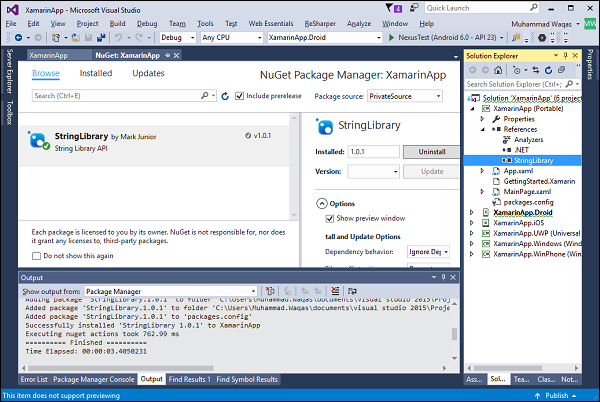Viewport: 600px width, 402px height.
Task: Open the Build menu
Action: [x=117, y=22]
